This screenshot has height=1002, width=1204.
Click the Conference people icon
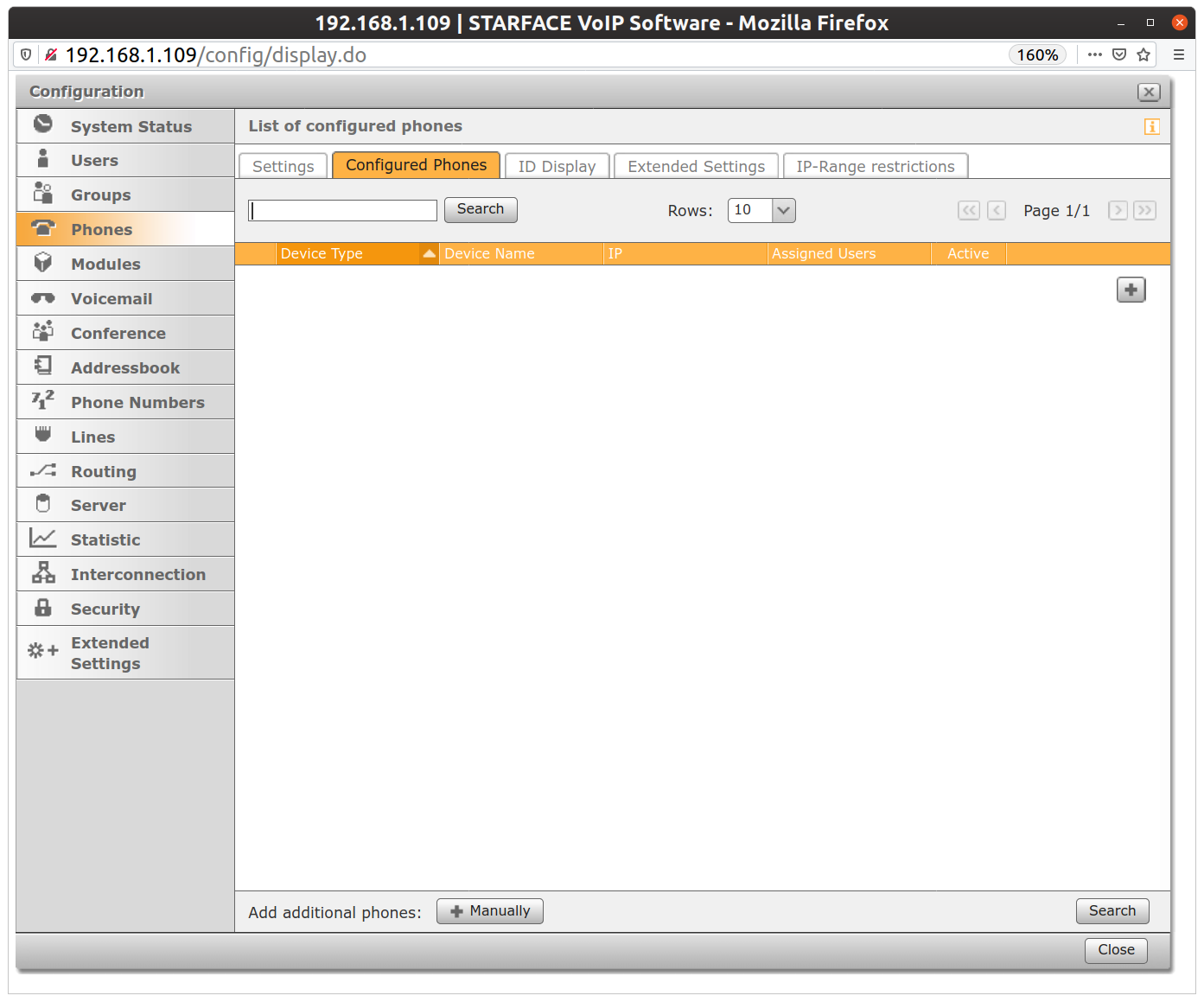[x=43, y=331]
